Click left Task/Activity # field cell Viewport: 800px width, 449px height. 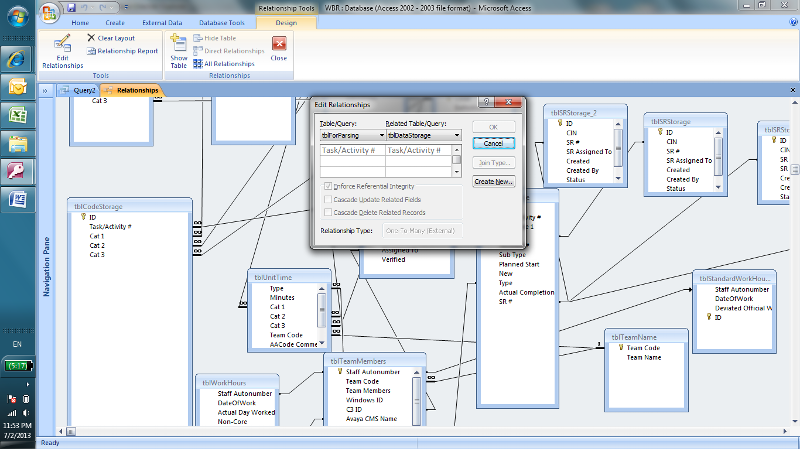click(353, 151)
